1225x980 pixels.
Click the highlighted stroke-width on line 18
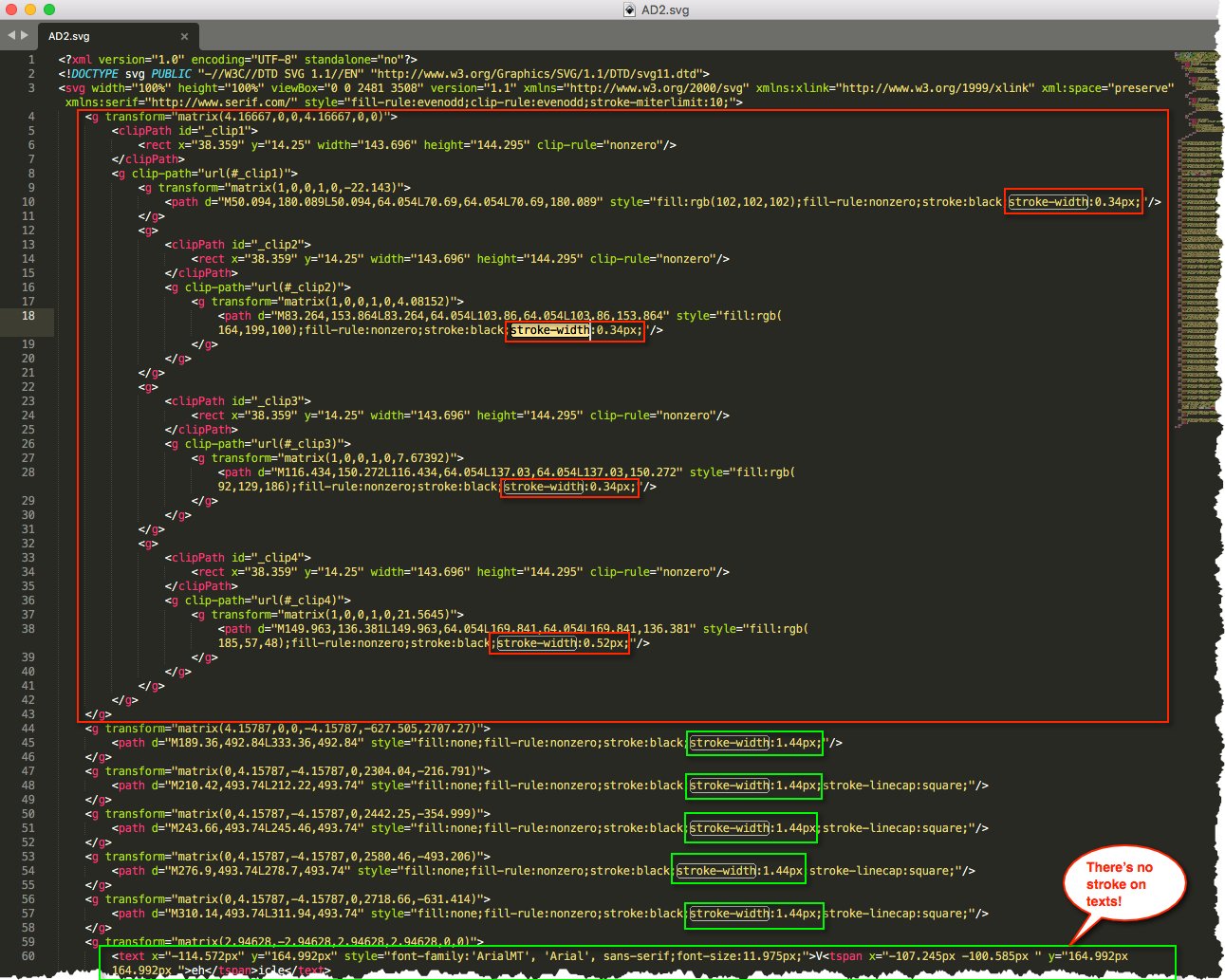point(549,330)
